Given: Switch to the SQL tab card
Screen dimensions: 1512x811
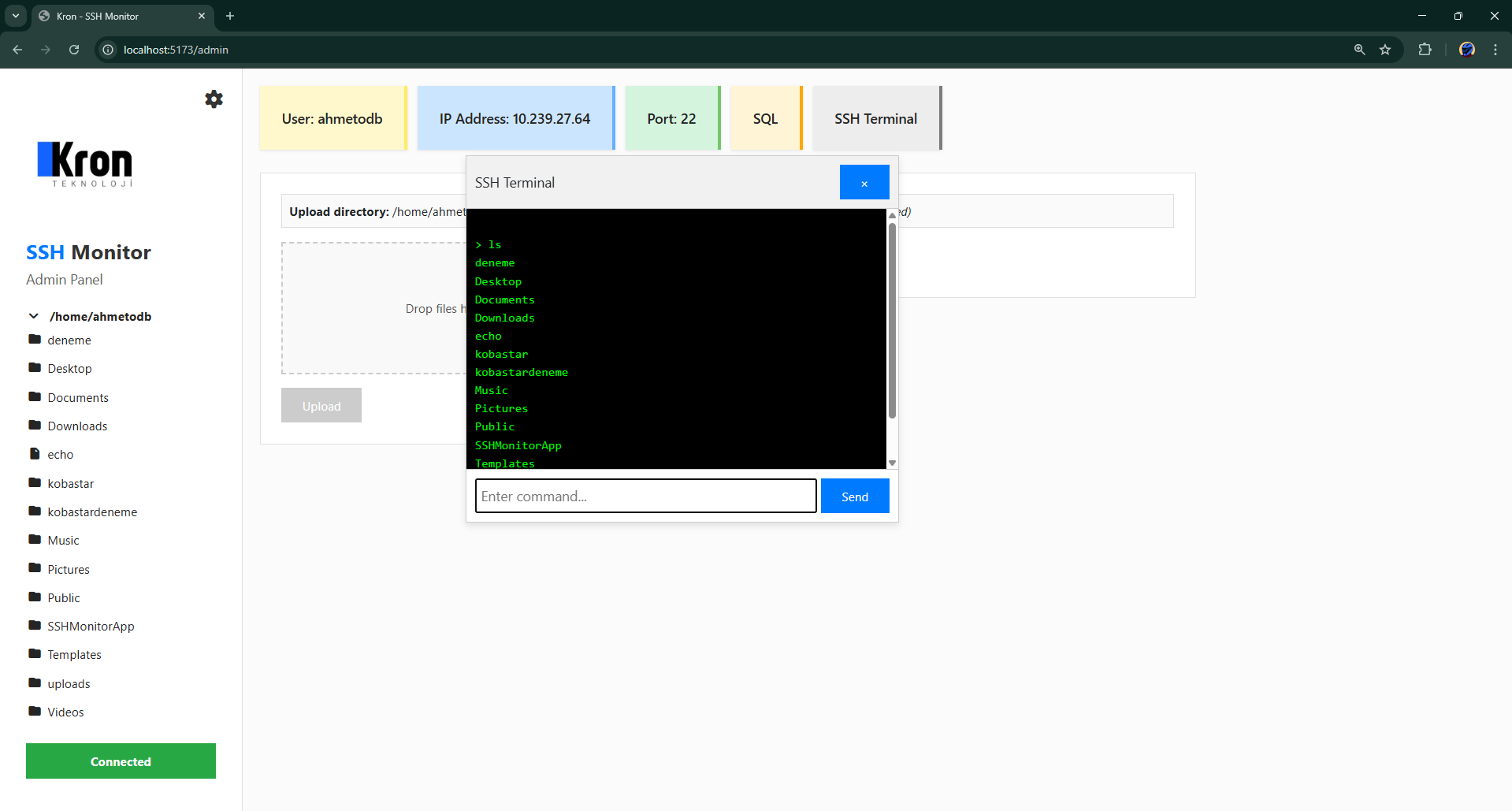Looking at the screenshot, I should tap(765, 118).
